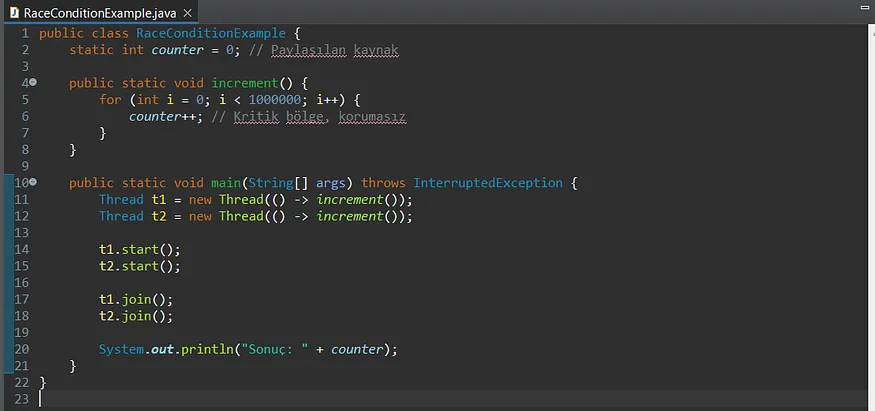The width and height of the screenshot is (875, 411).
Task: Click the 'for' keyword on line 5
Action: [x=110, y=100]
